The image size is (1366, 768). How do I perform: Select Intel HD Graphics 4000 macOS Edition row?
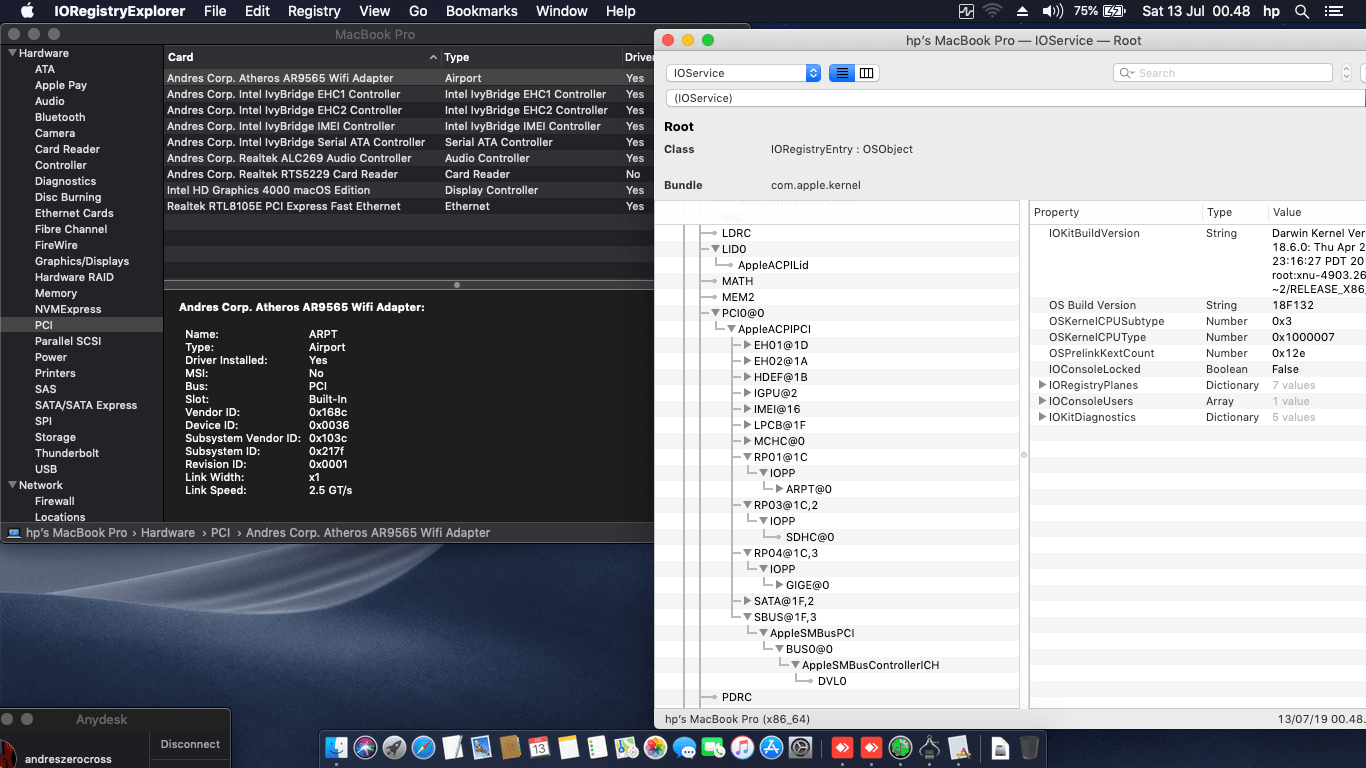408,190
